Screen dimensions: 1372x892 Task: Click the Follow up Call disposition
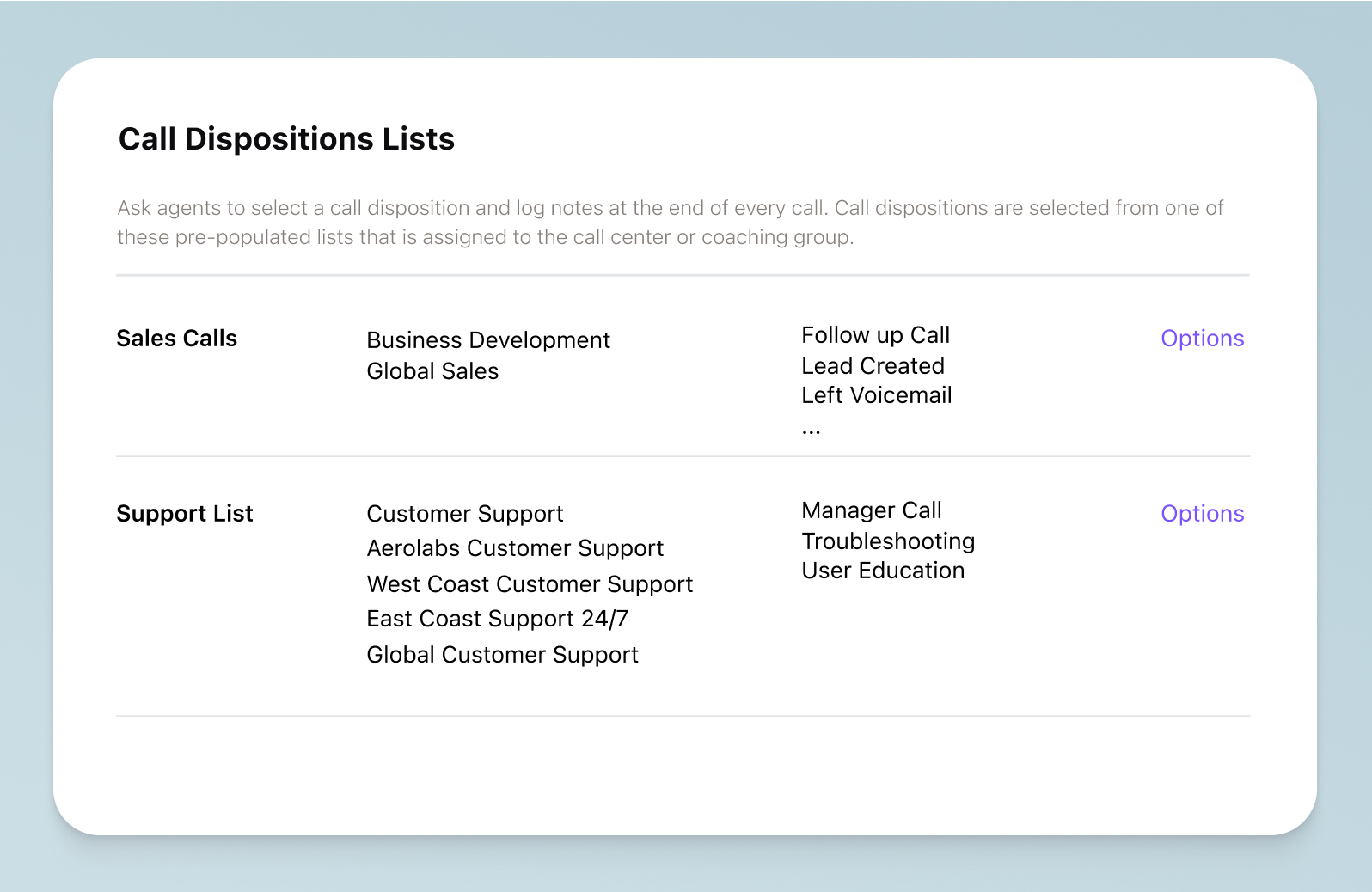click(875, 334)
